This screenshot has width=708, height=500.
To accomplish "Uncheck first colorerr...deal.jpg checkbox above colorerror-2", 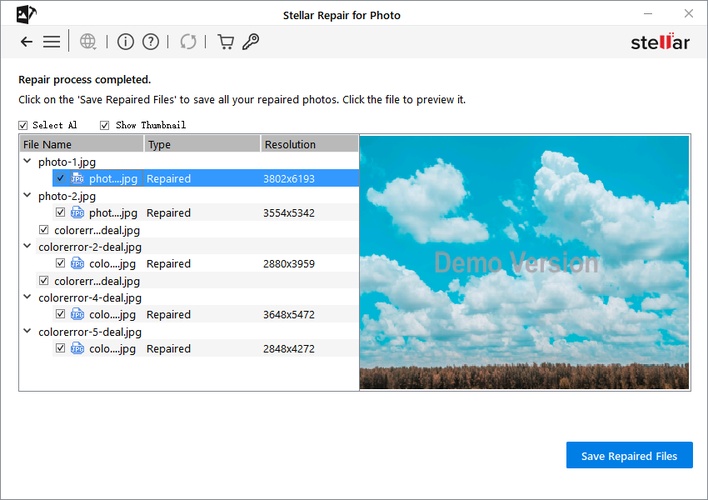I will click(x=44, y=229).
